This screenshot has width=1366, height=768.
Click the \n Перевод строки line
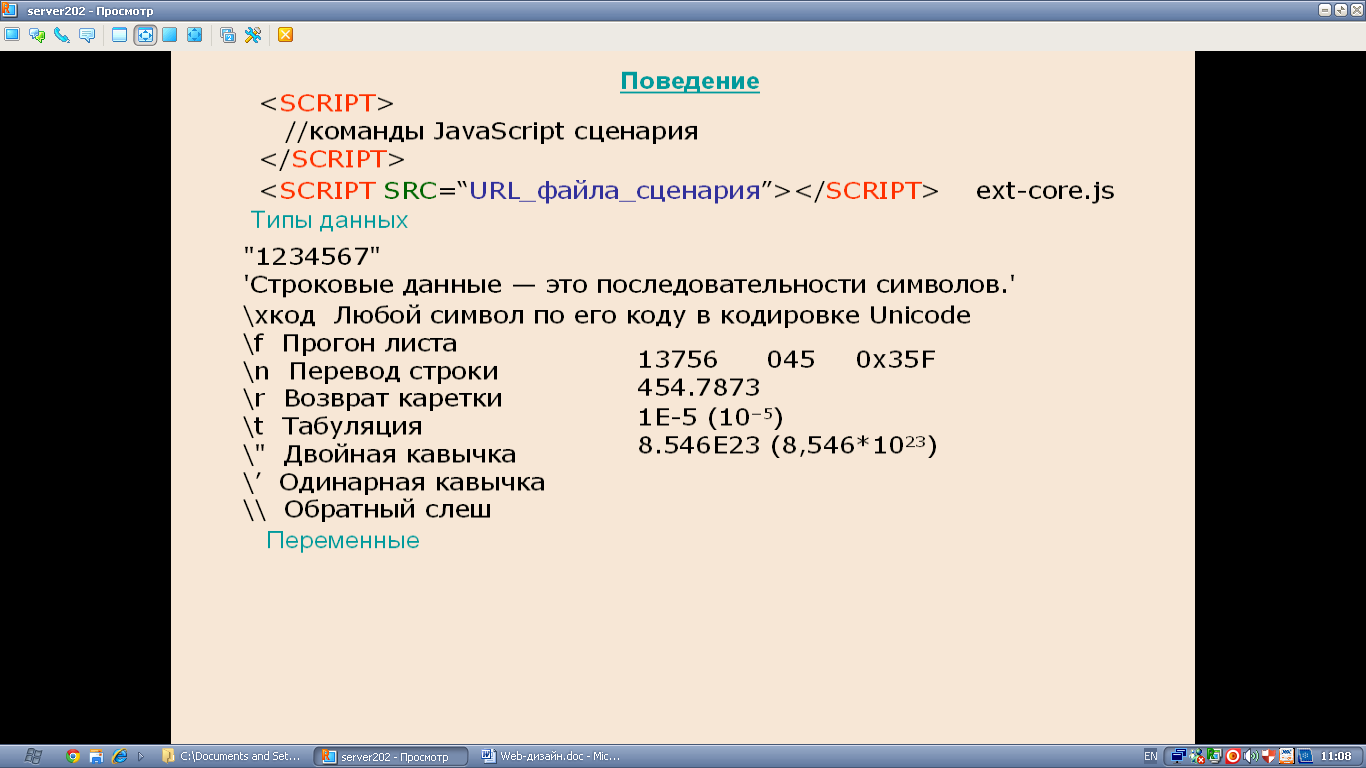click(370, 371)
